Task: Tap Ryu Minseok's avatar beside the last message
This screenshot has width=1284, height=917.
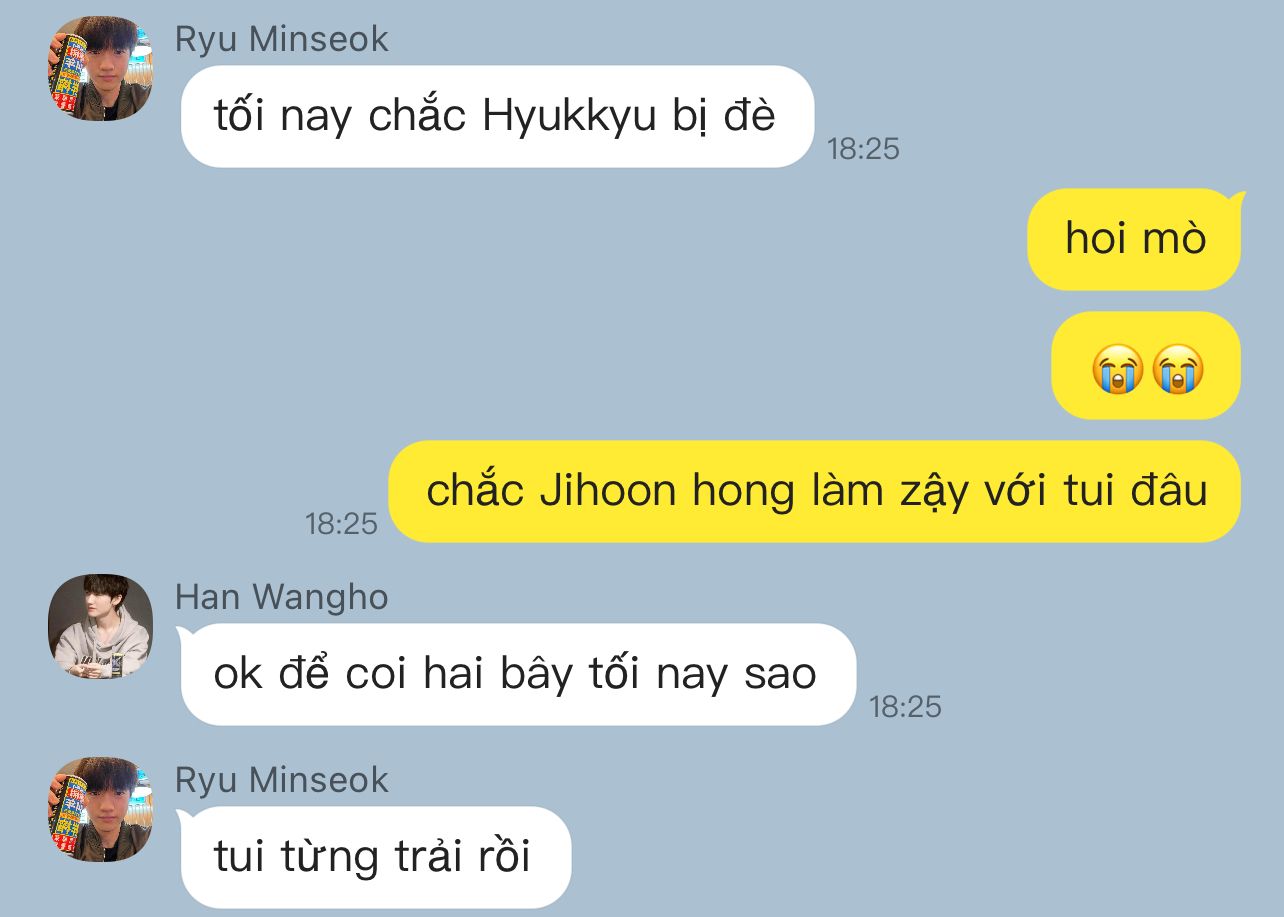Action: (x=100, y=809)
